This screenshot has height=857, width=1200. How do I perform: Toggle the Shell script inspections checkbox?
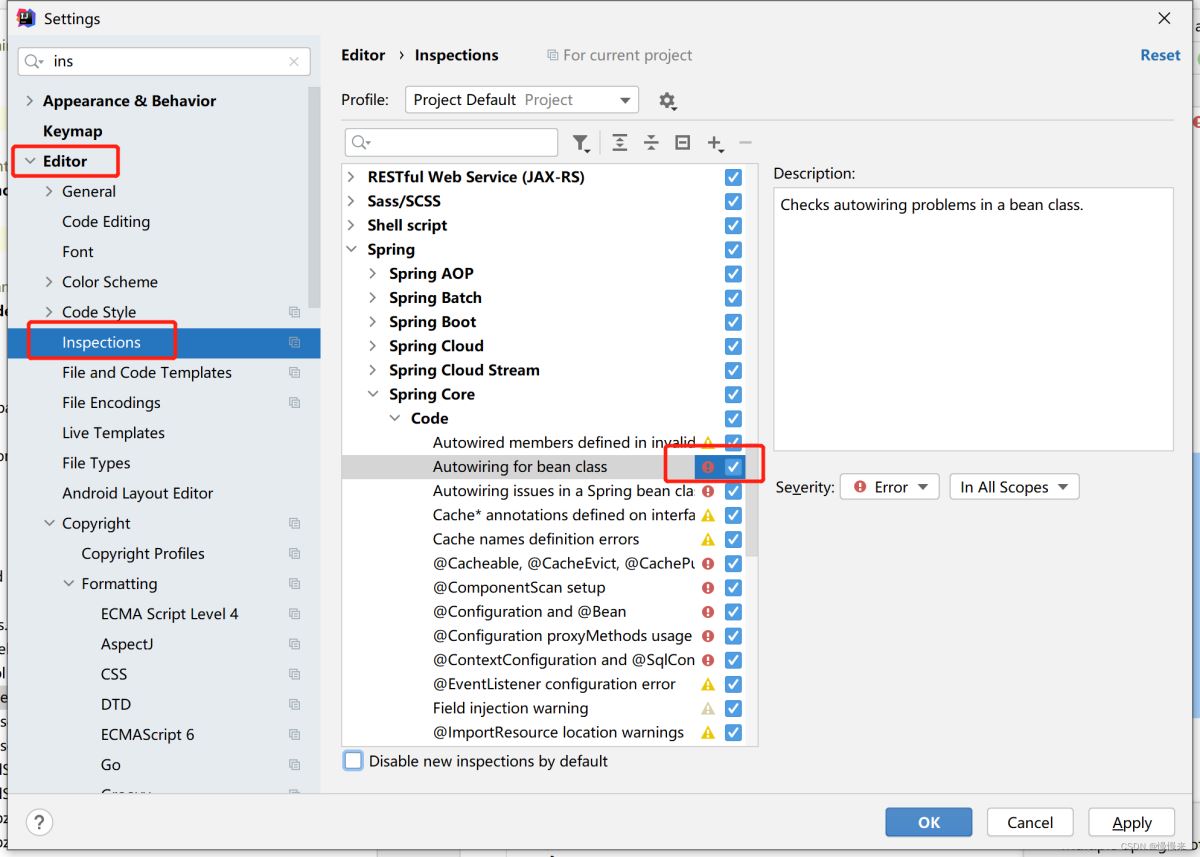point(733,225)
